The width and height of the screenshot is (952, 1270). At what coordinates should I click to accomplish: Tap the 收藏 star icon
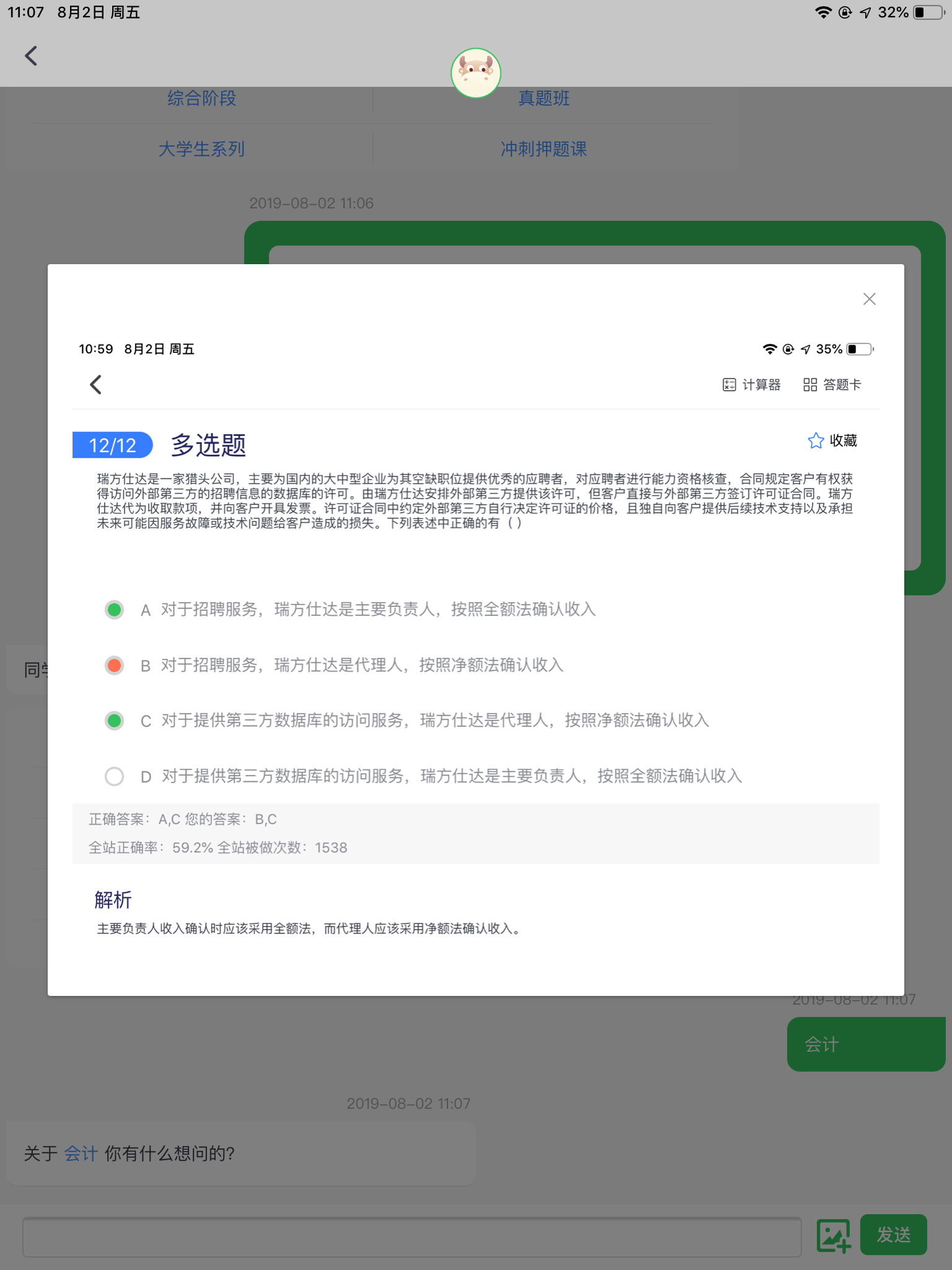coord(816,440)
